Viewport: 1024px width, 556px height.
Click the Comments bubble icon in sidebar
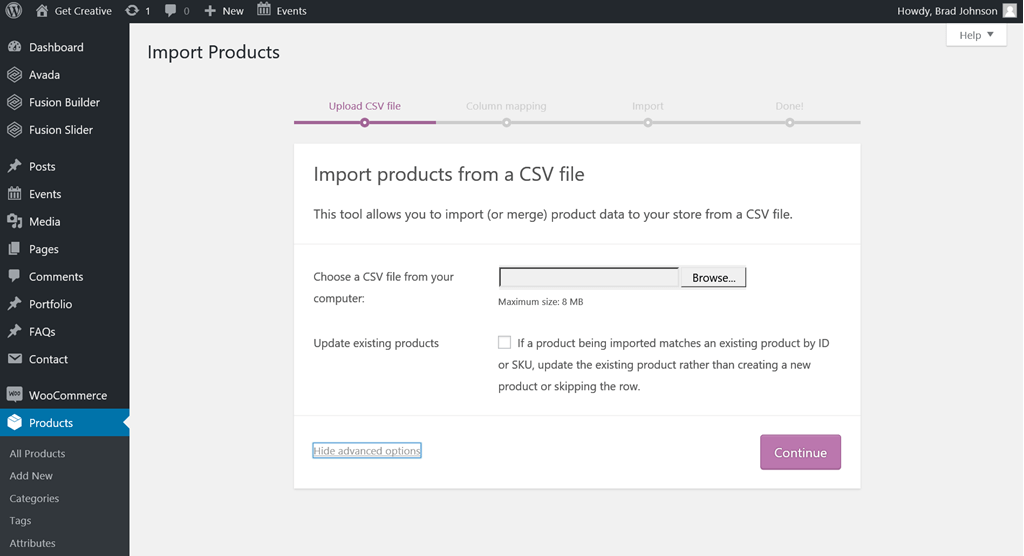click(14, 276)
